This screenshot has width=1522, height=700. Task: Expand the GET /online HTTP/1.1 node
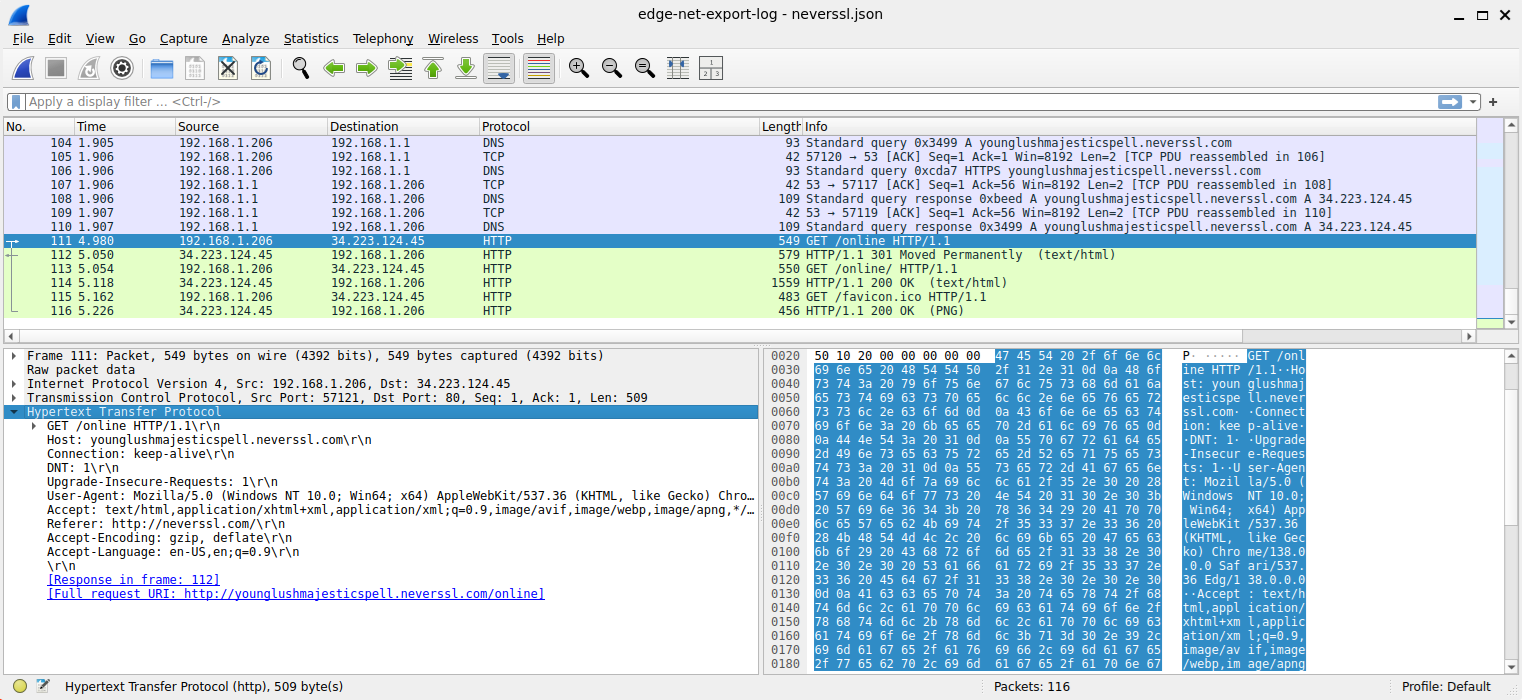tap(34, 426)
